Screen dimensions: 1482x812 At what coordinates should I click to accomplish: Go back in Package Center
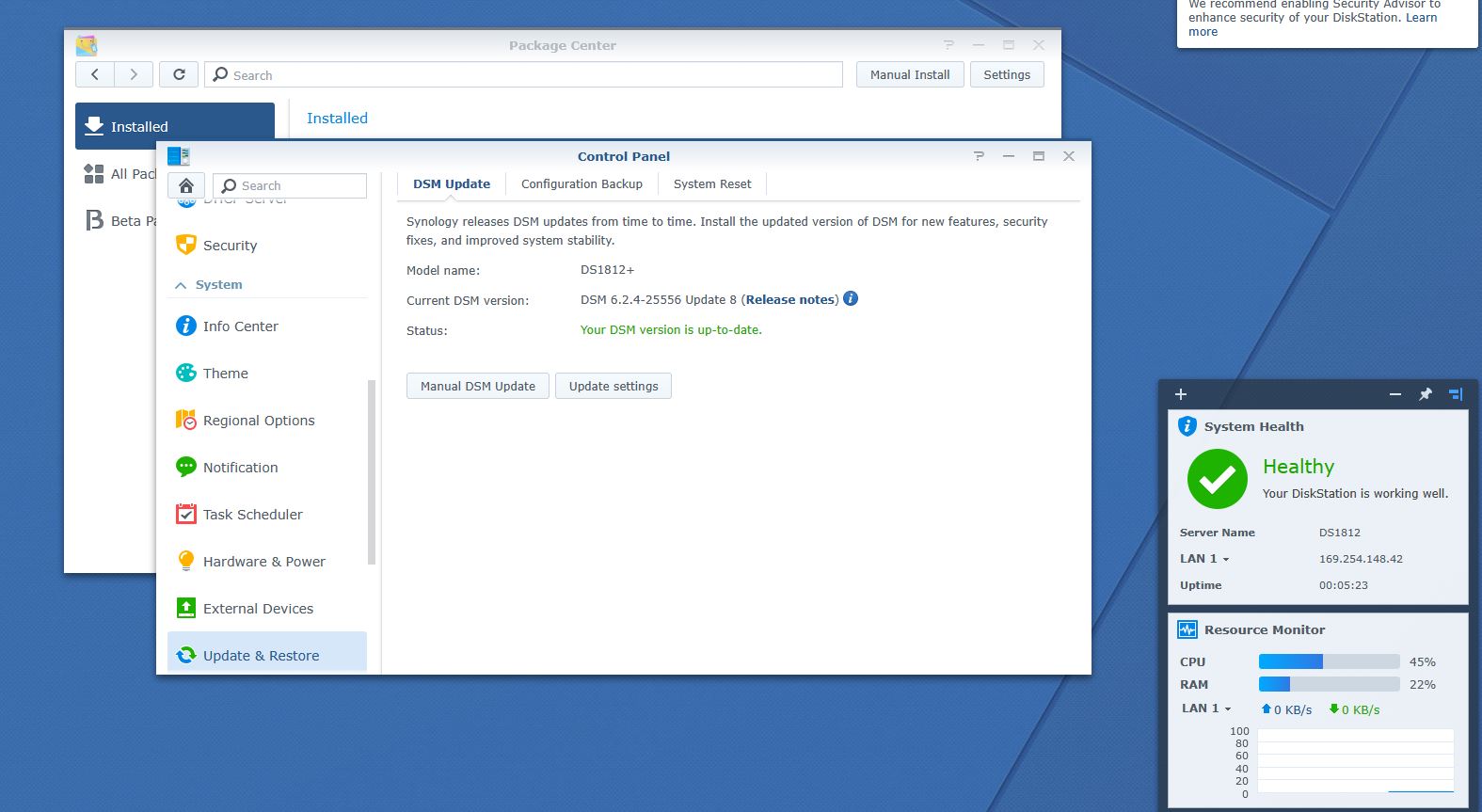pyautogui.click(x=95, y=74)
